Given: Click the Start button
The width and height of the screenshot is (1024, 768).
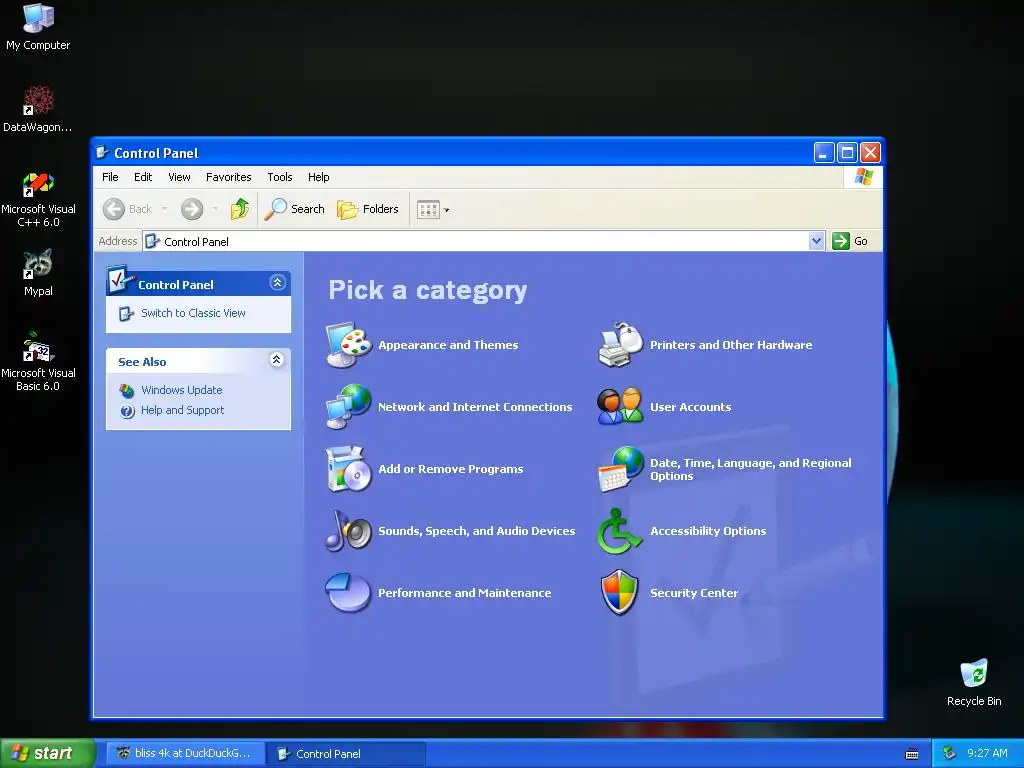Looking at the screenshot, I should [x=47, y=753].
